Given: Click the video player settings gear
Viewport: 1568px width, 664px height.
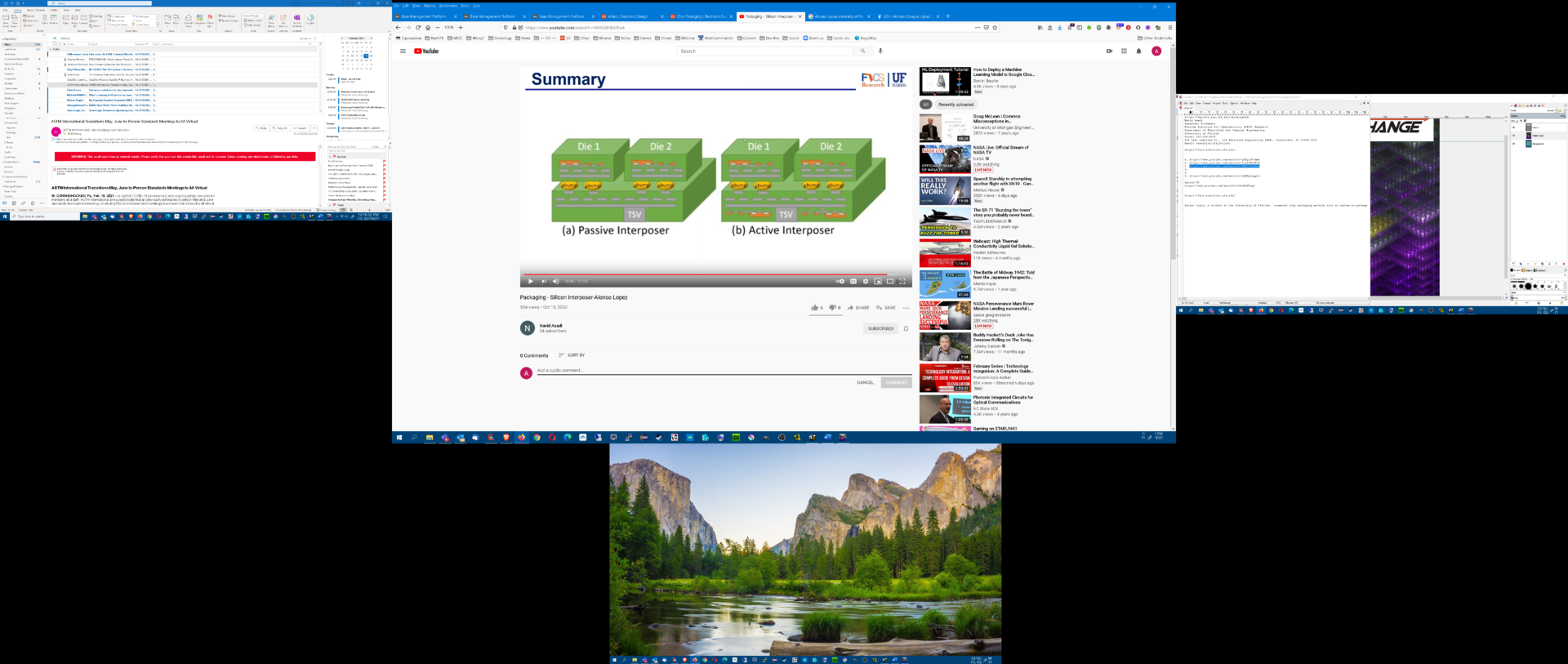Looking at the screenshot, I should 866,281.
